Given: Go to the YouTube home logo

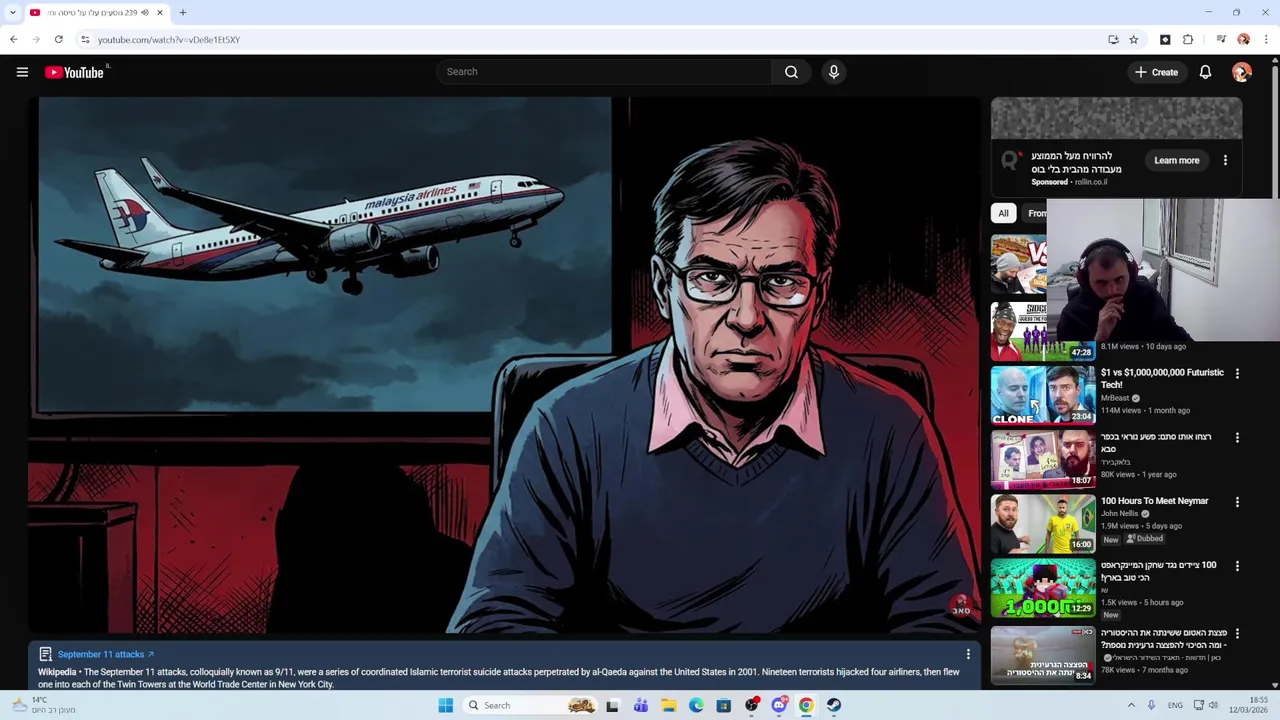Looking at the screenshot, I should [x=75, y=72].
